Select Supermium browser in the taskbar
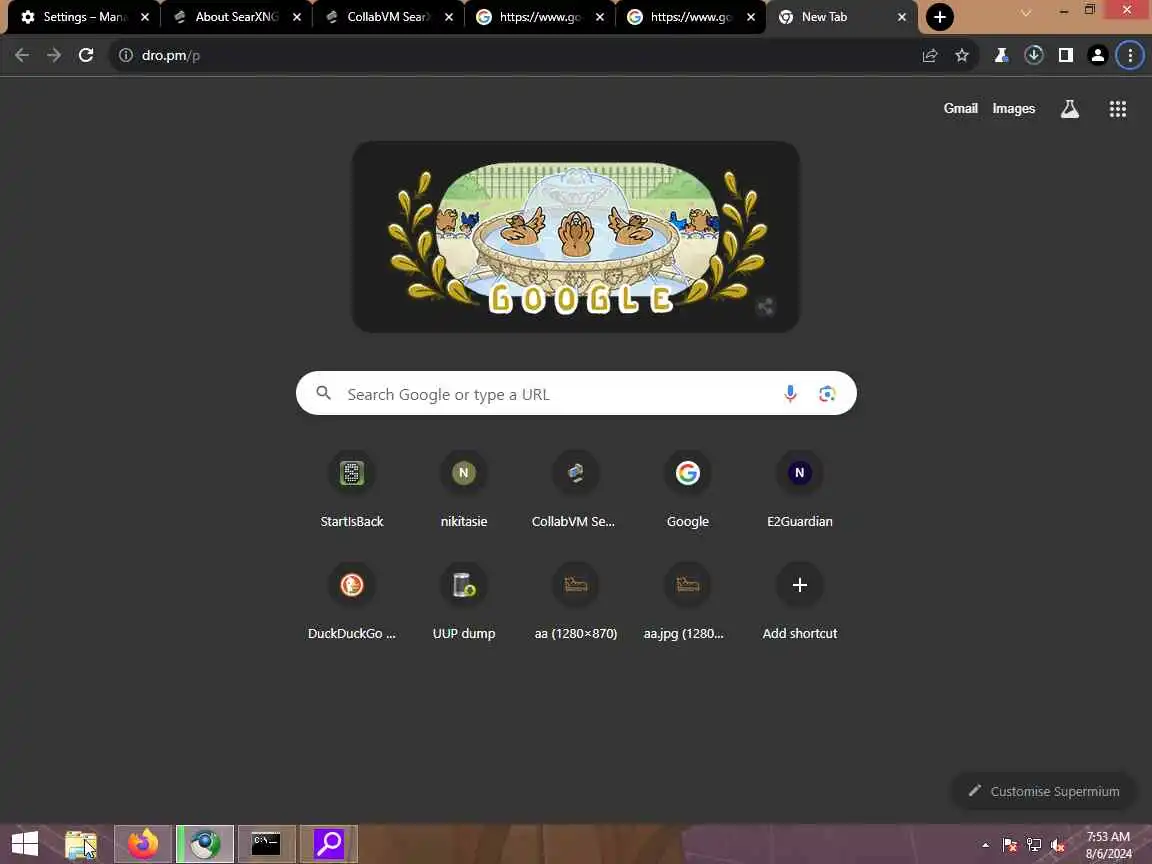 click(x=205, y=844)
